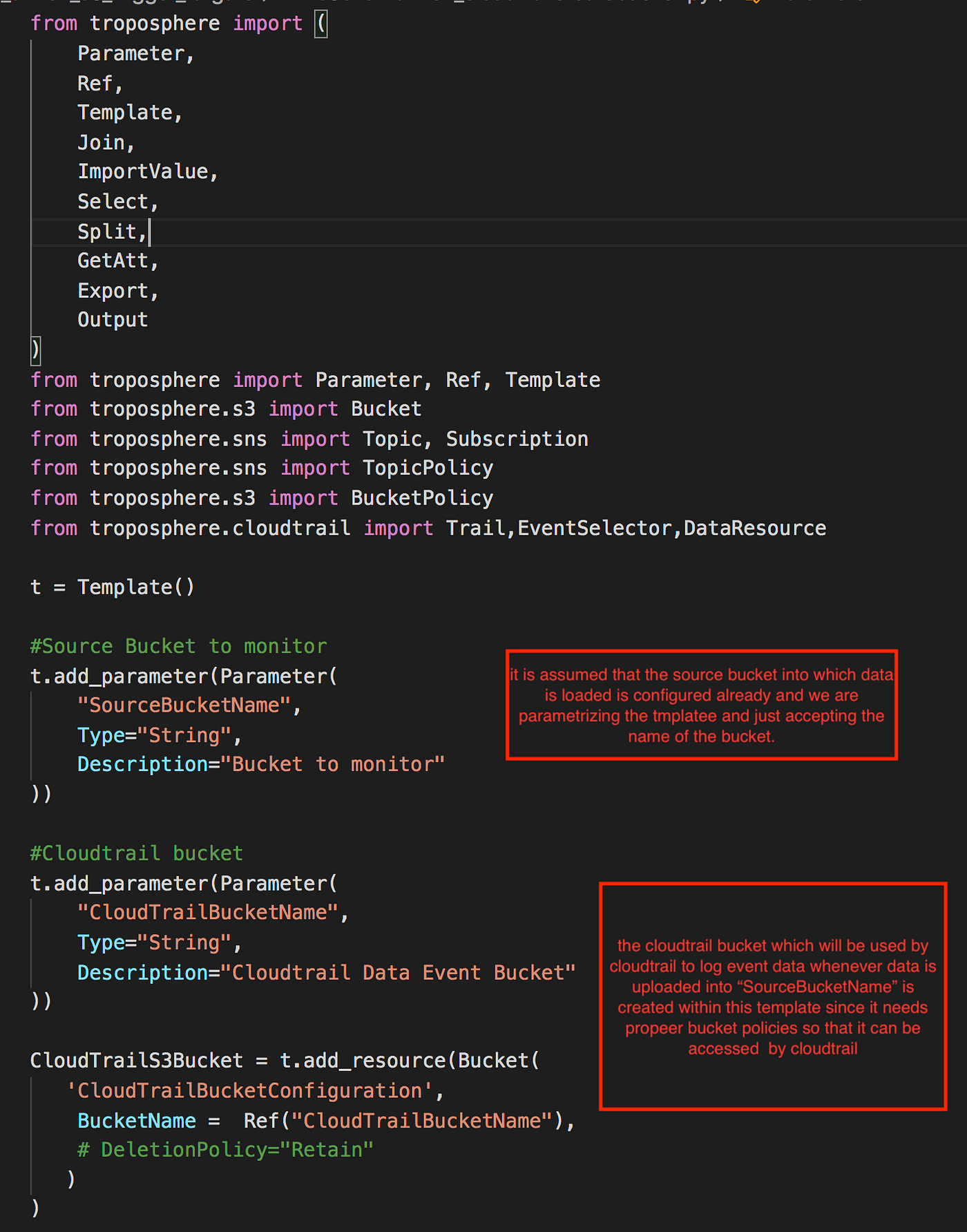Viewport: 967px width, 1232px height.
Task: Click the 'Ref,' line in the import list
Action: (x=100, y=84)
